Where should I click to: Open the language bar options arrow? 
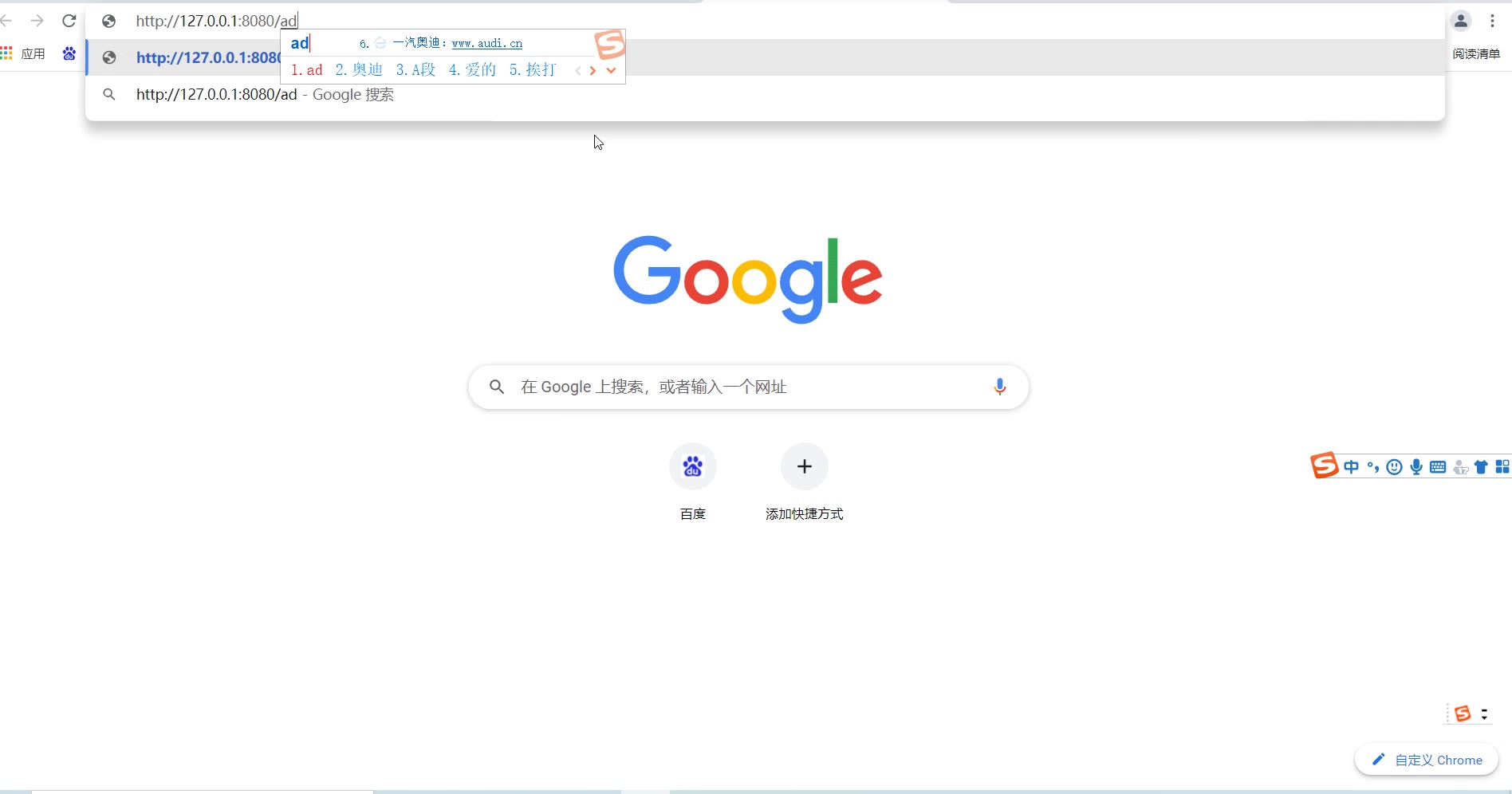point(1484,714)
